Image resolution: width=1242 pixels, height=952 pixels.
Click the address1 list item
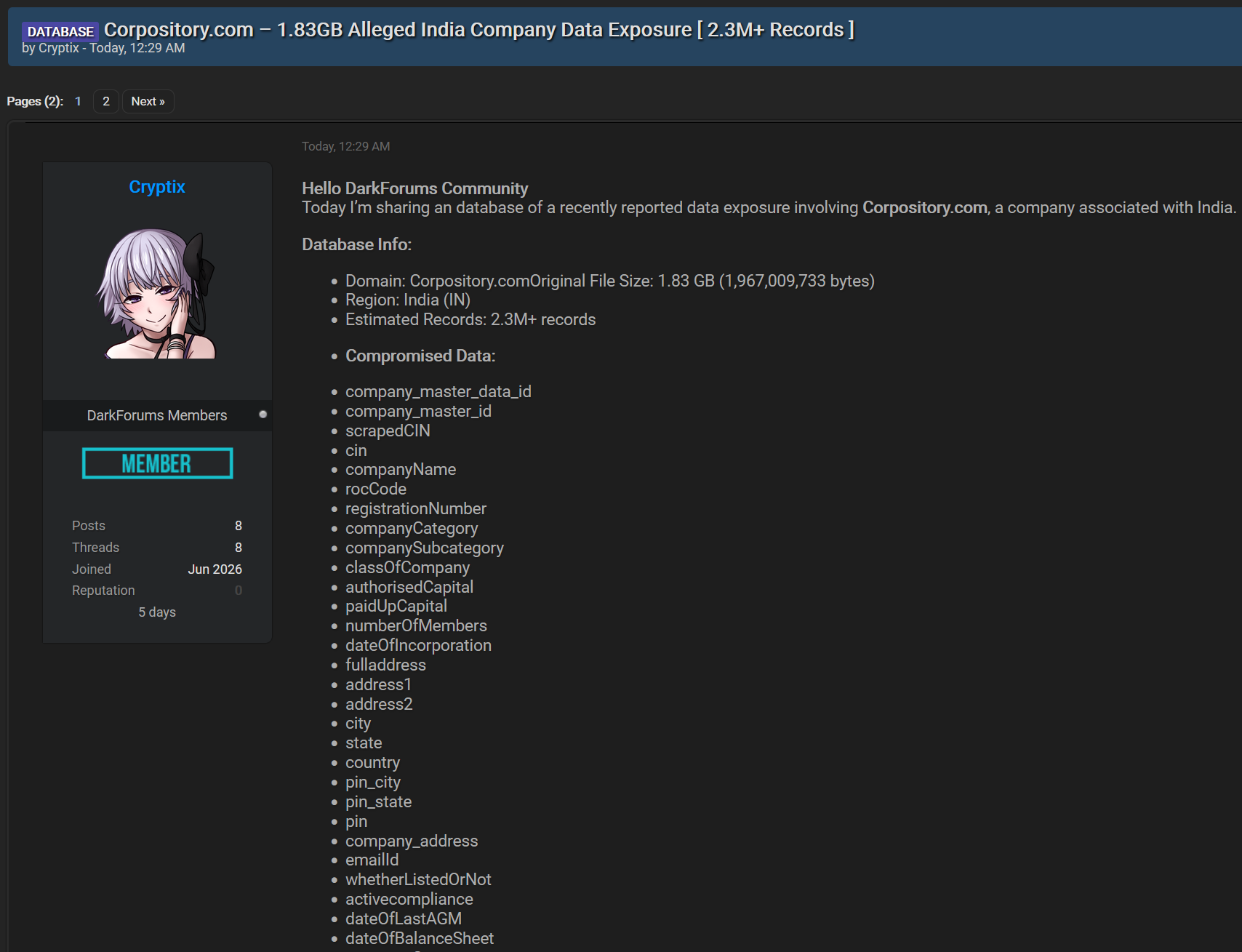click(x=379, y=685)
